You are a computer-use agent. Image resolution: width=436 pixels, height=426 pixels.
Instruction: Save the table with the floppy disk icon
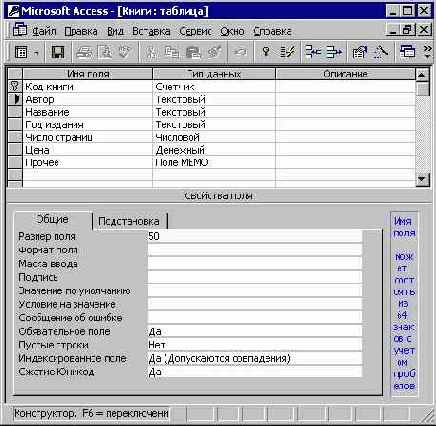[58, 52]
